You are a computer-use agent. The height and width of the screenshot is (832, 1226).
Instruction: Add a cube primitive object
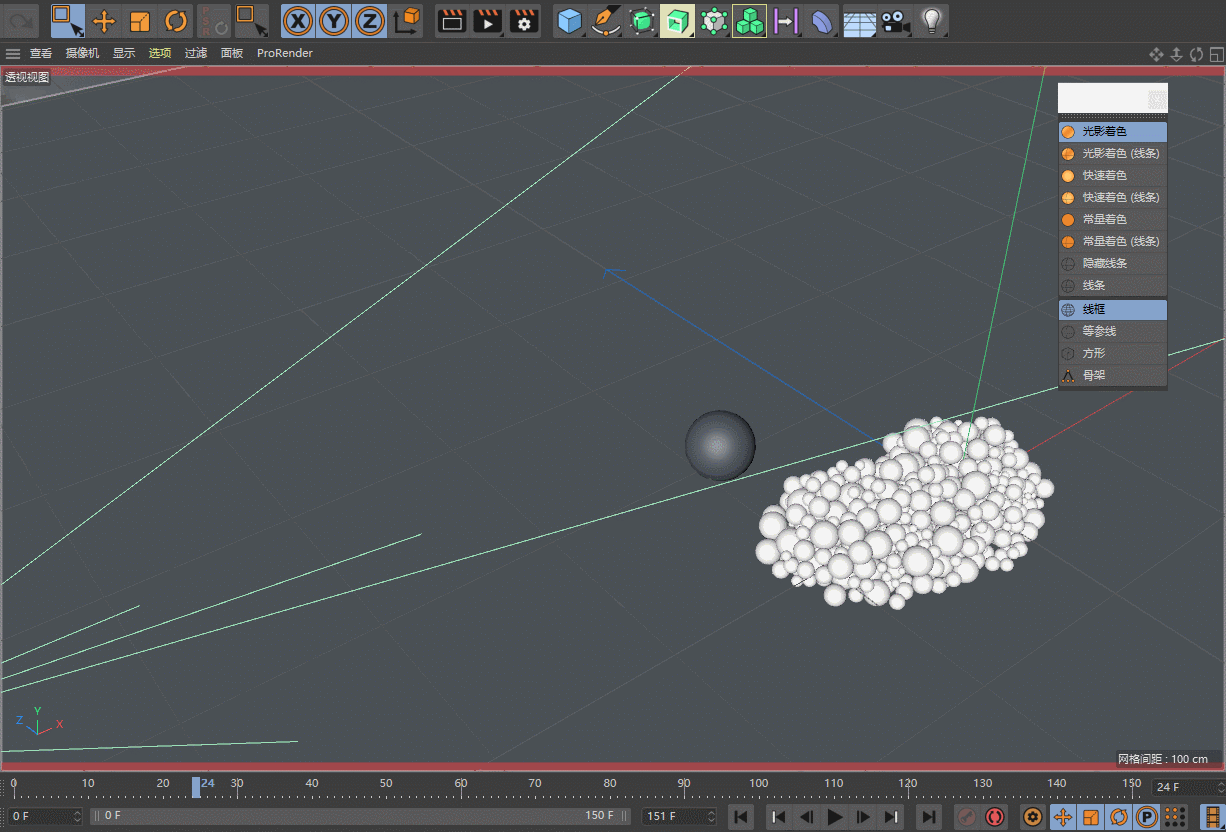click(570, 20)
